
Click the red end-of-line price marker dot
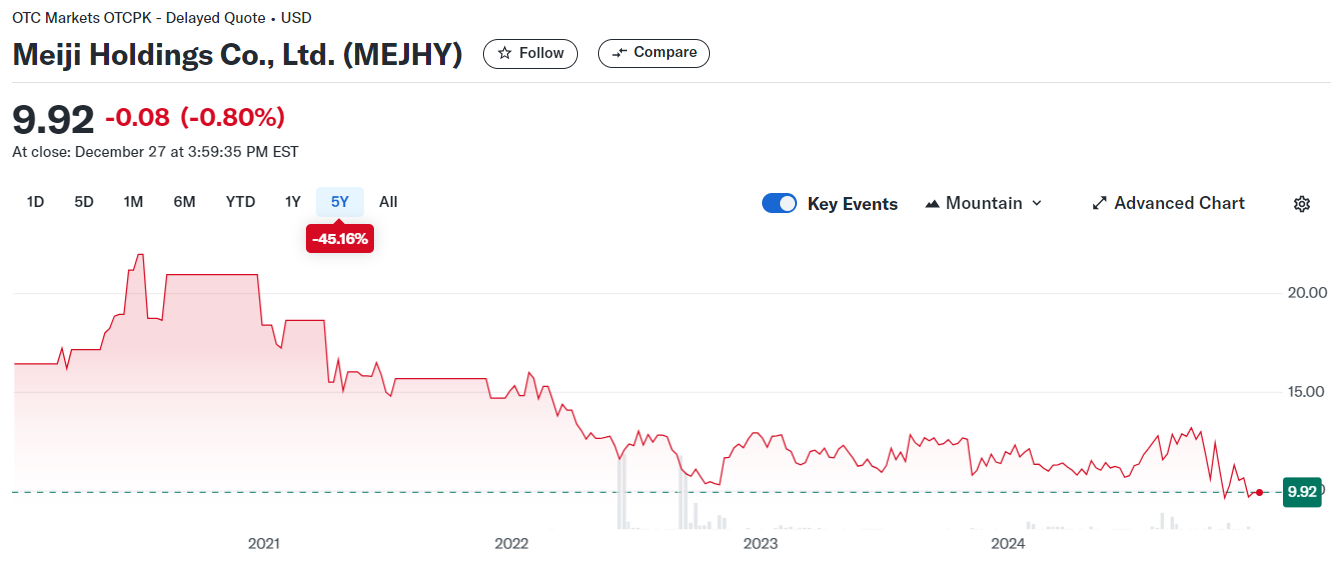pos(1260,492)
